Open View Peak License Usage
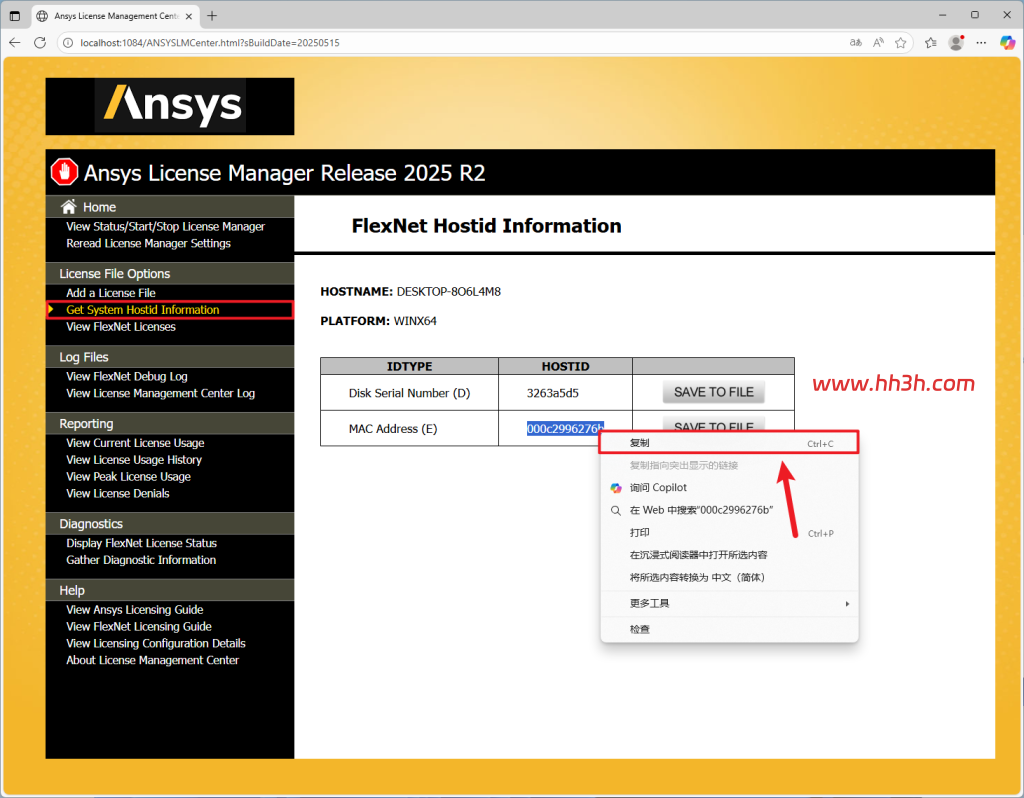This screenshot has width=1024, height=798. click(128, 477)
